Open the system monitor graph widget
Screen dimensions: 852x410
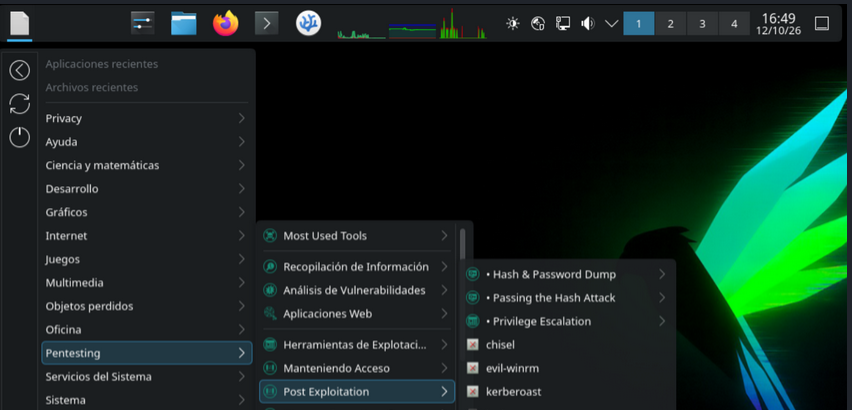(x=411, y=23)
